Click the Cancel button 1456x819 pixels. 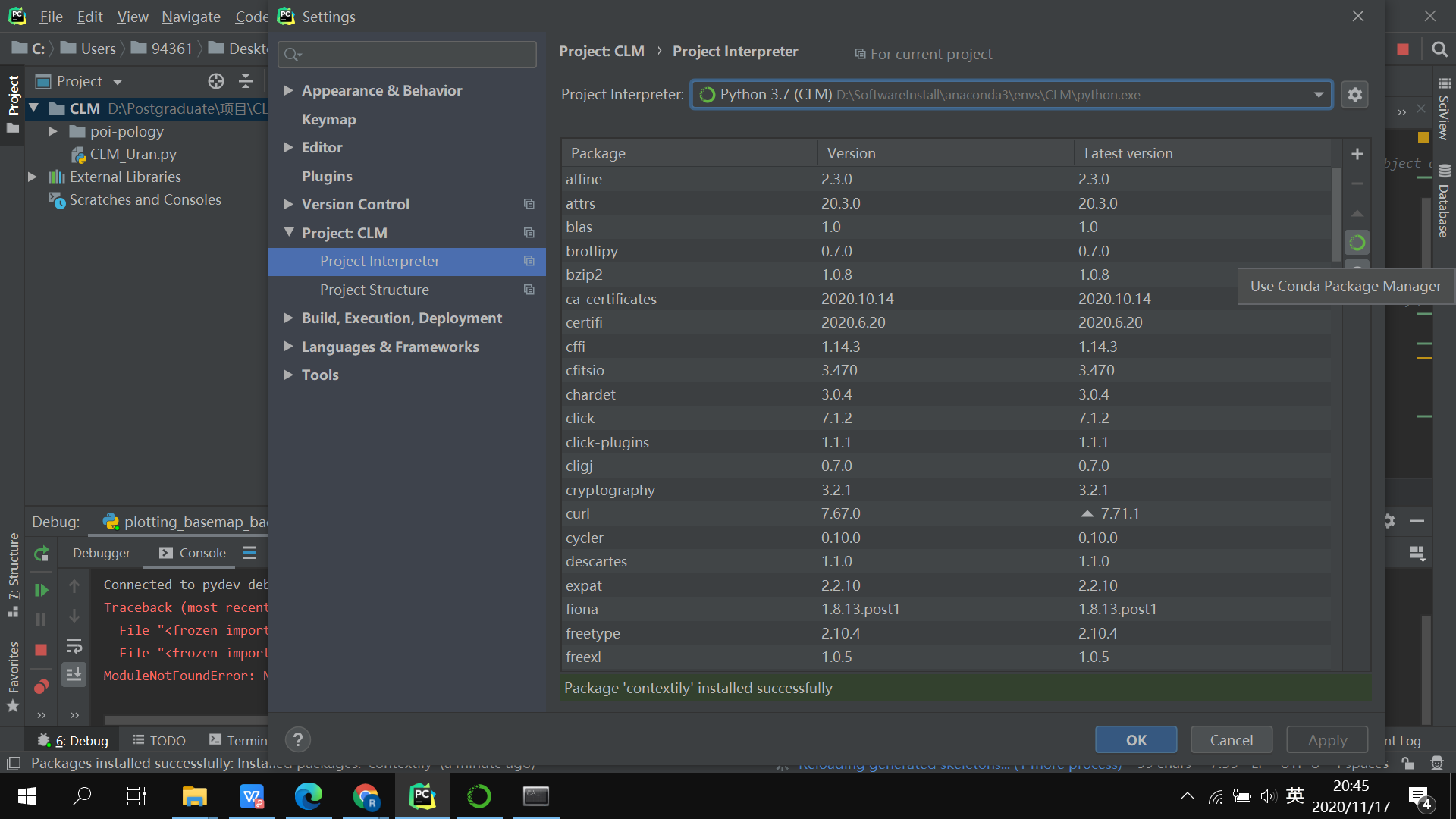1231,740
